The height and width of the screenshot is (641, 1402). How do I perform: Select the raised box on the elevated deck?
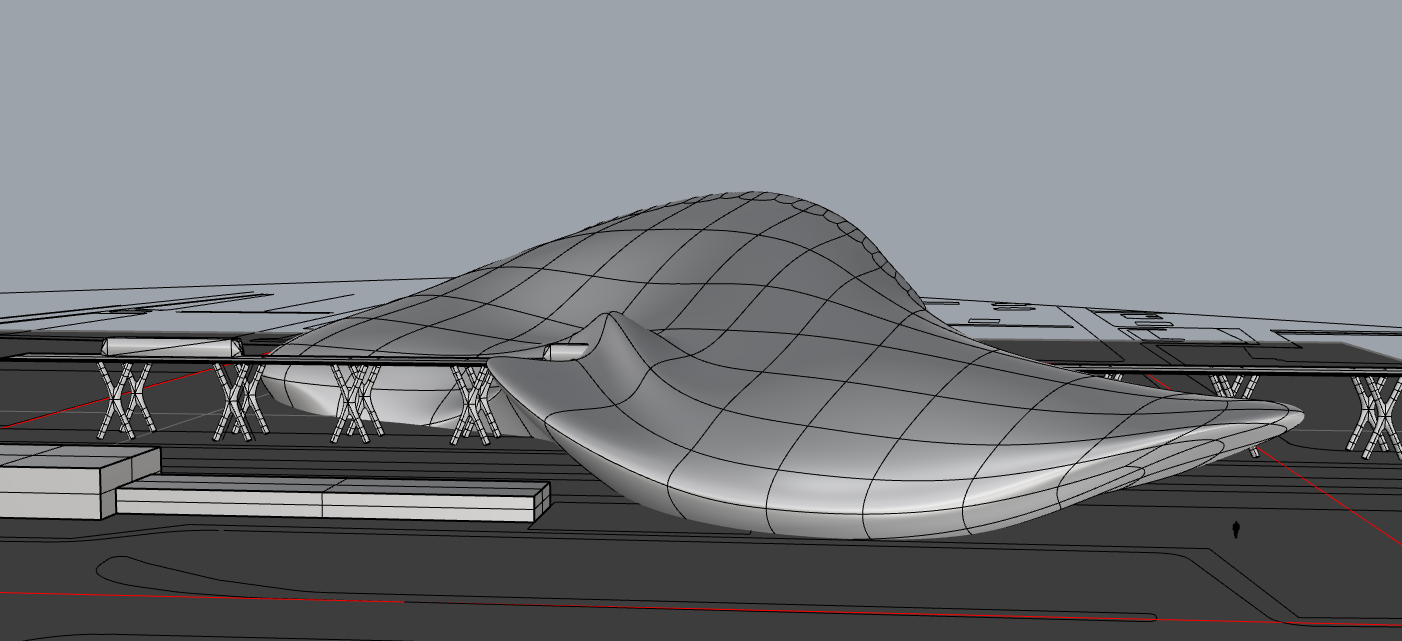[172, 347]
